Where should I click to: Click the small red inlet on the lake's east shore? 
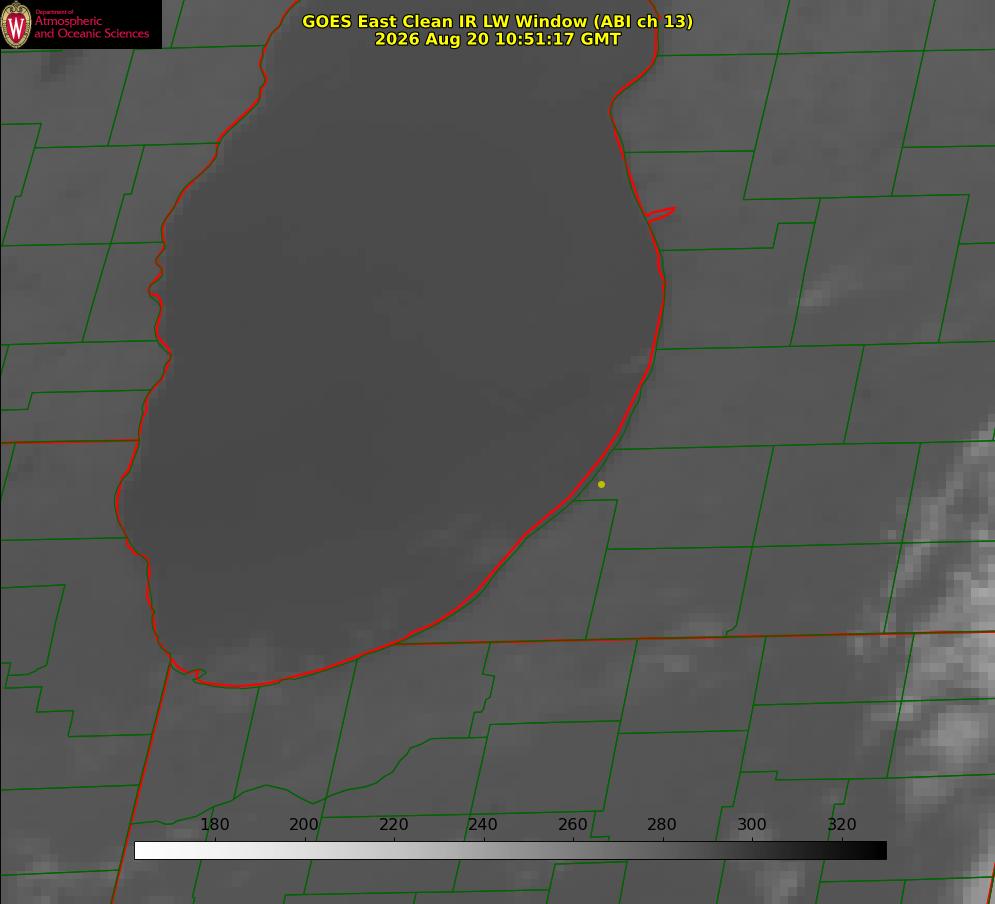click(x=661, y=214)
